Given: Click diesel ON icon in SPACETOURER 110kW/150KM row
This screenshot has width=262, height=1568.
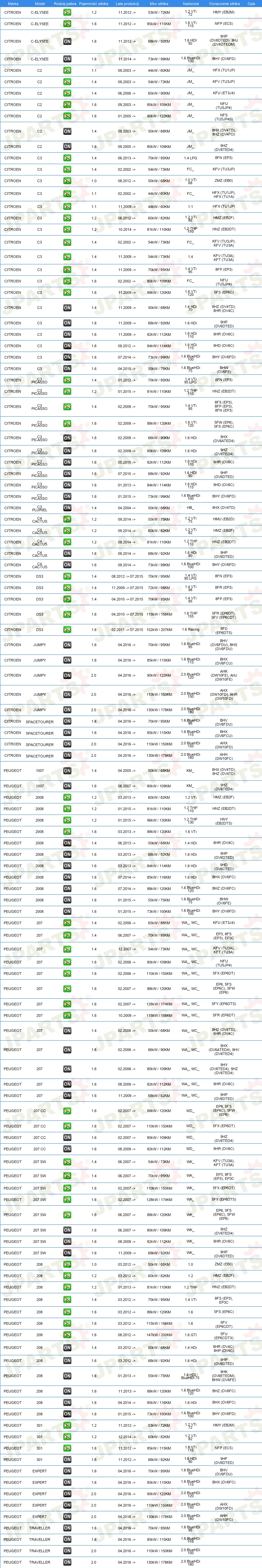Looking at the screenshot, I should [x=67, y=744].
